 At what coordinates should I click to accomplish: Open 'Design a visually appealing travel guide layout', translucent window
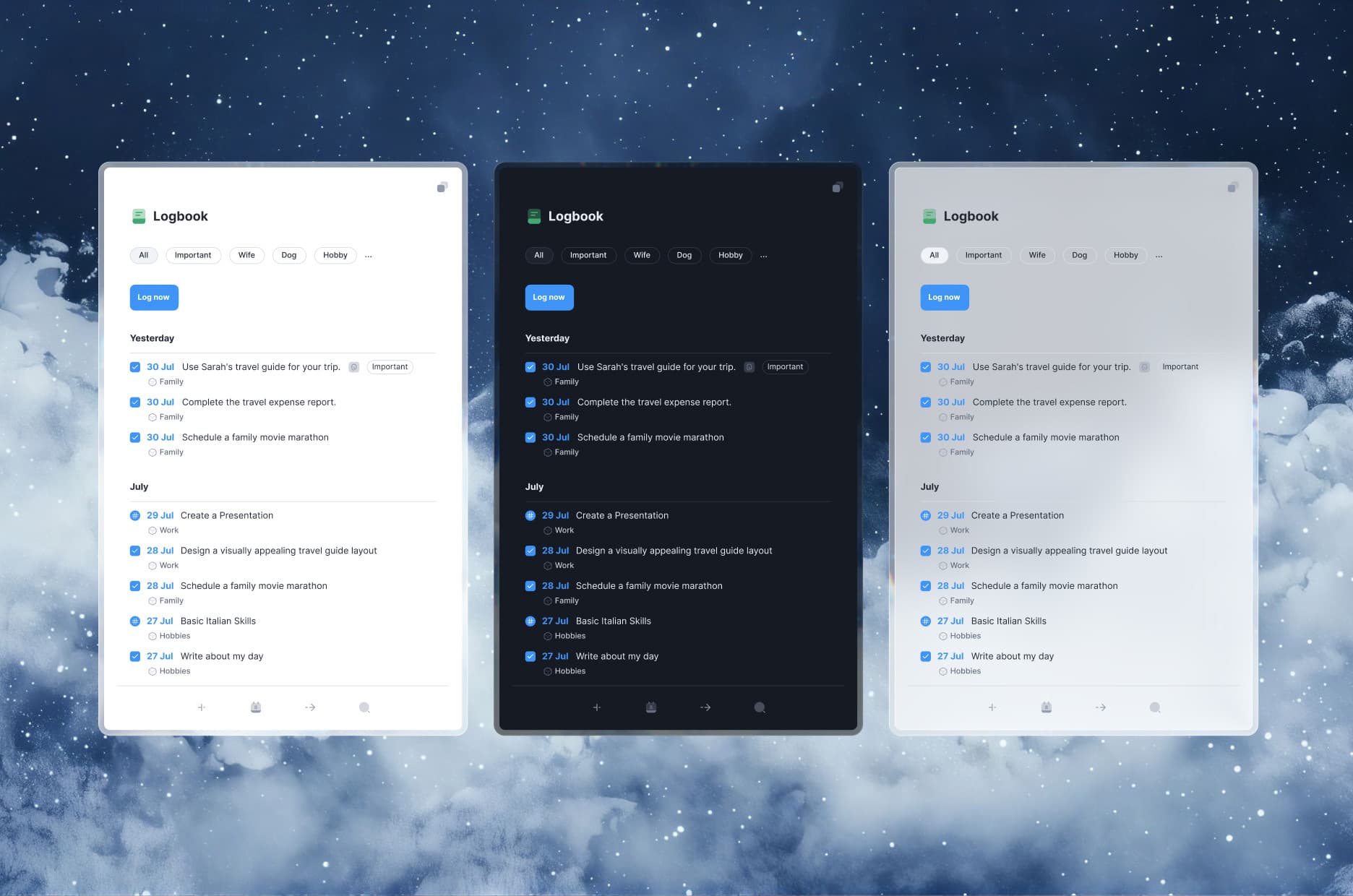1069,551
